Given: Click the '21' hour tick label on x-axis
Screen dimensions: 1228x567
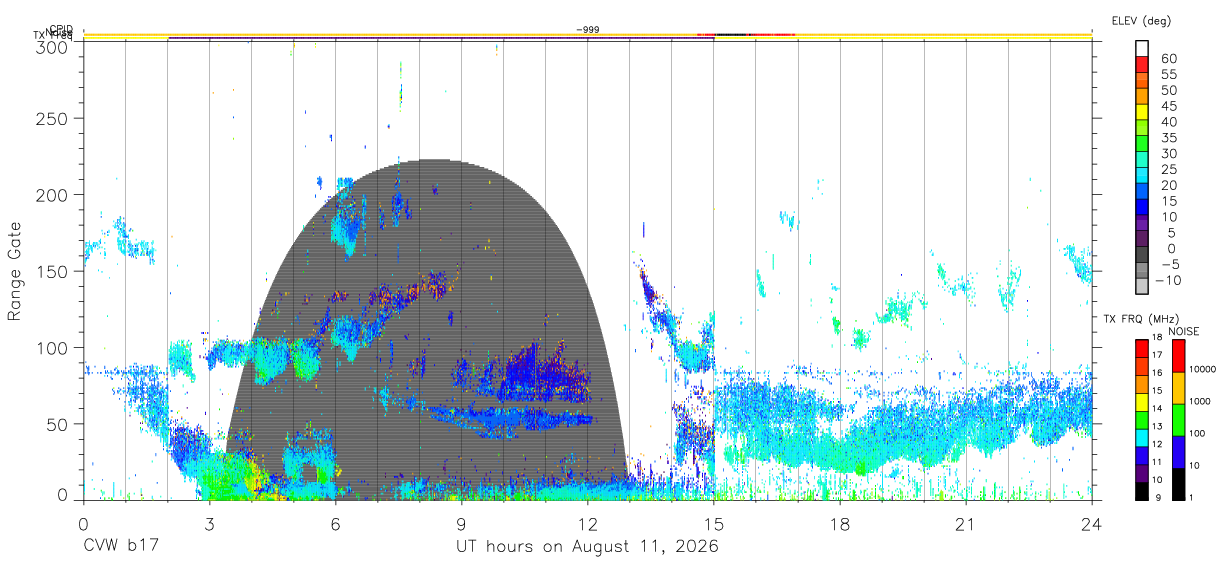Looking at the screenshot, I should 965,524.
